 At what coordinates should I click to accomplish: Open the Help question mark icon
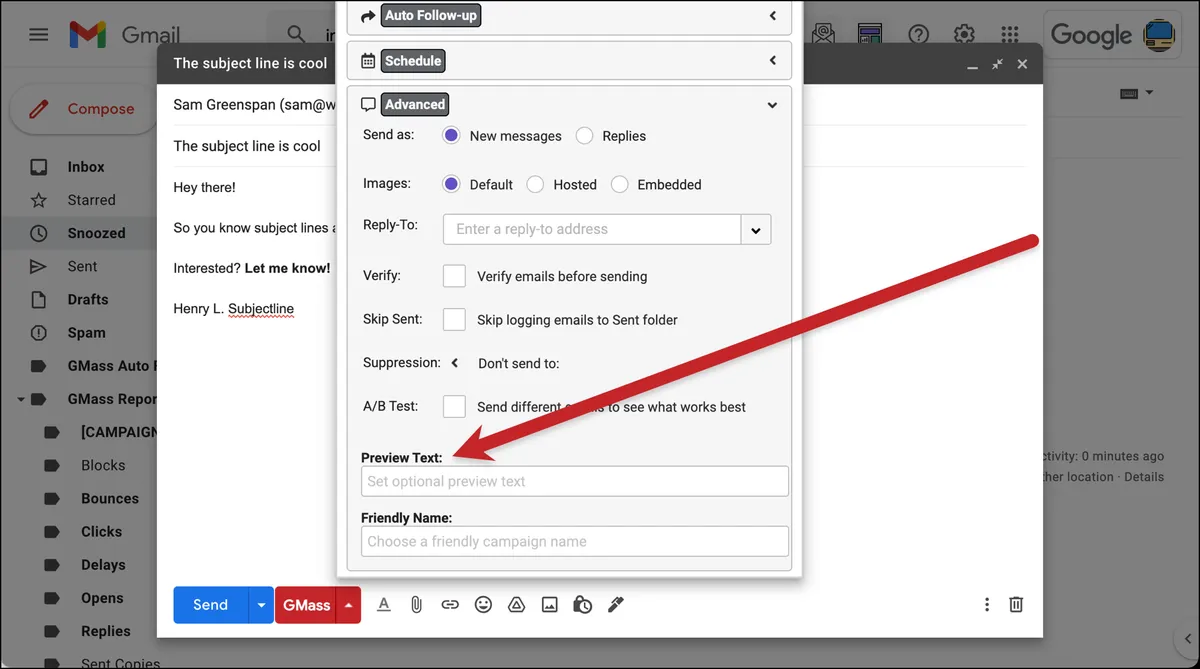tap(918, 34)
